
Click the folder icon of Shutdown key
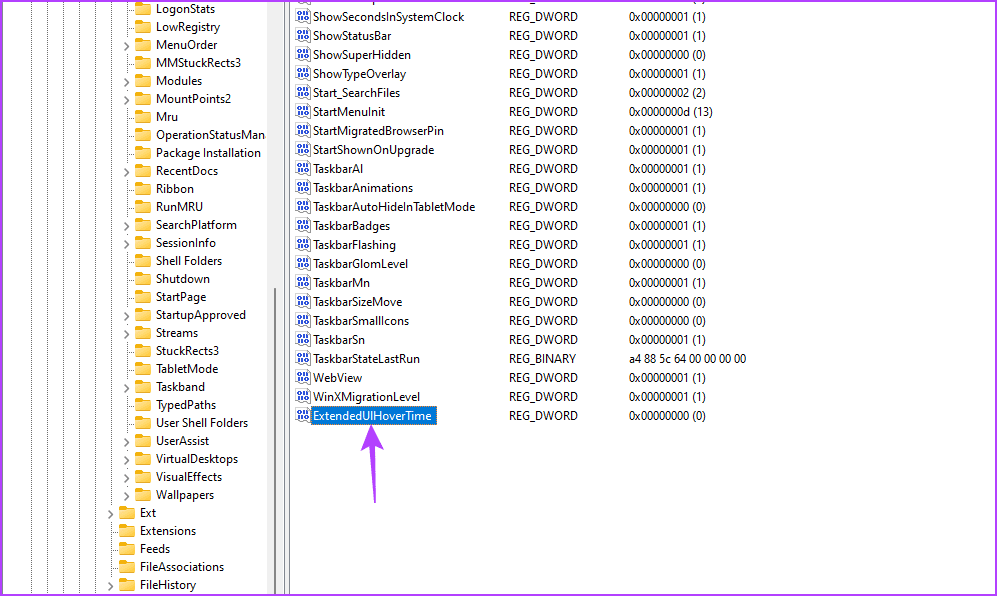(143, 279)
